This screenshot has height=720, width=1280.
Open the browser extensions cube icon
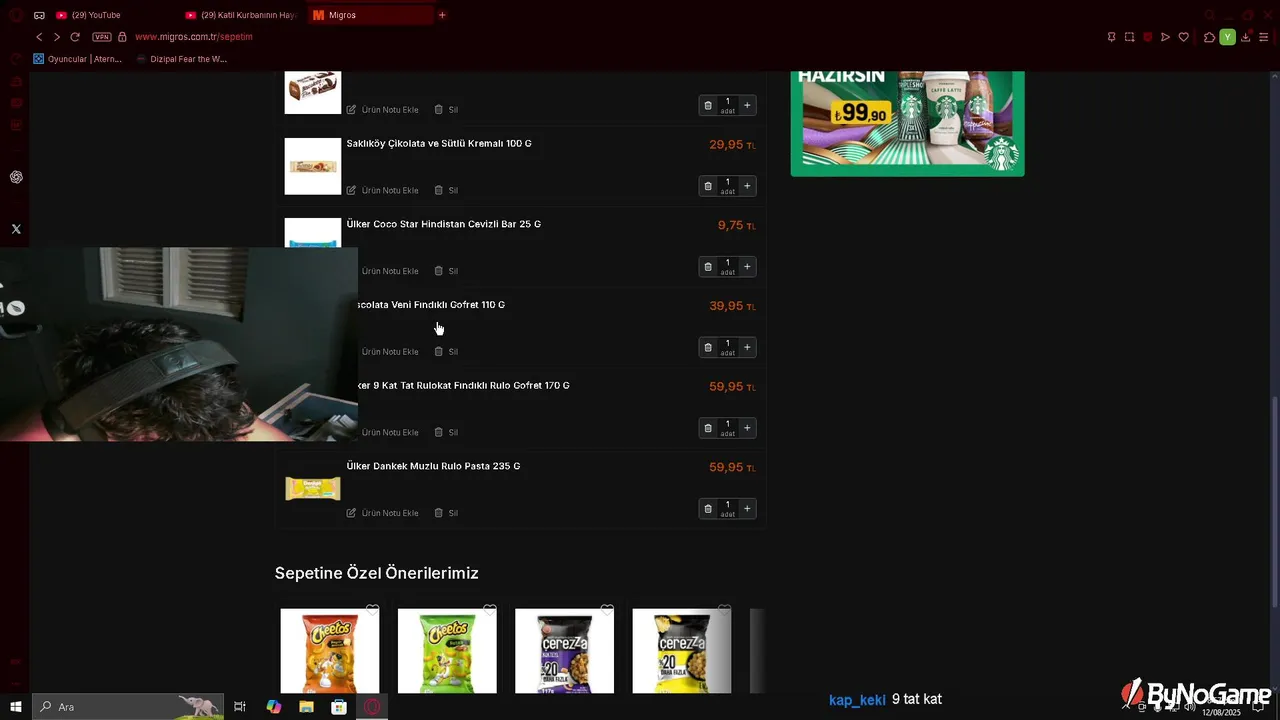point(1209,37)
